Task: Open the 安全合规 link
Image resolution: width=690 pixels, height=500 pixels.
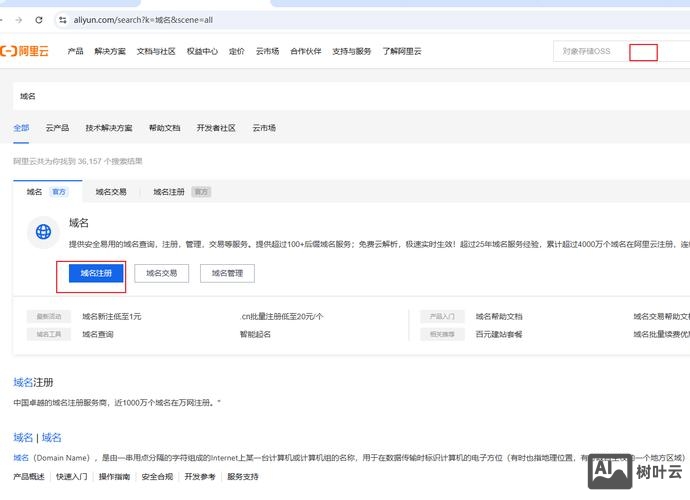Action: click(x=157, y=477)
